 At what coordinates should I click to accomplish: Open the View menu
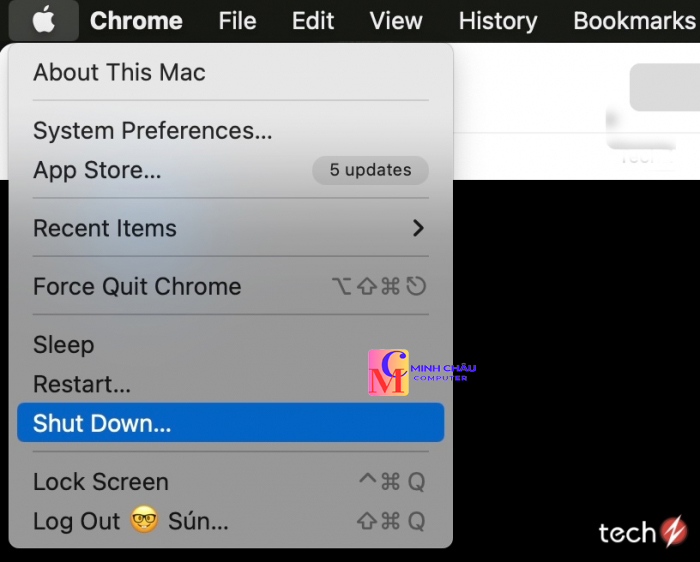[396, 20]
